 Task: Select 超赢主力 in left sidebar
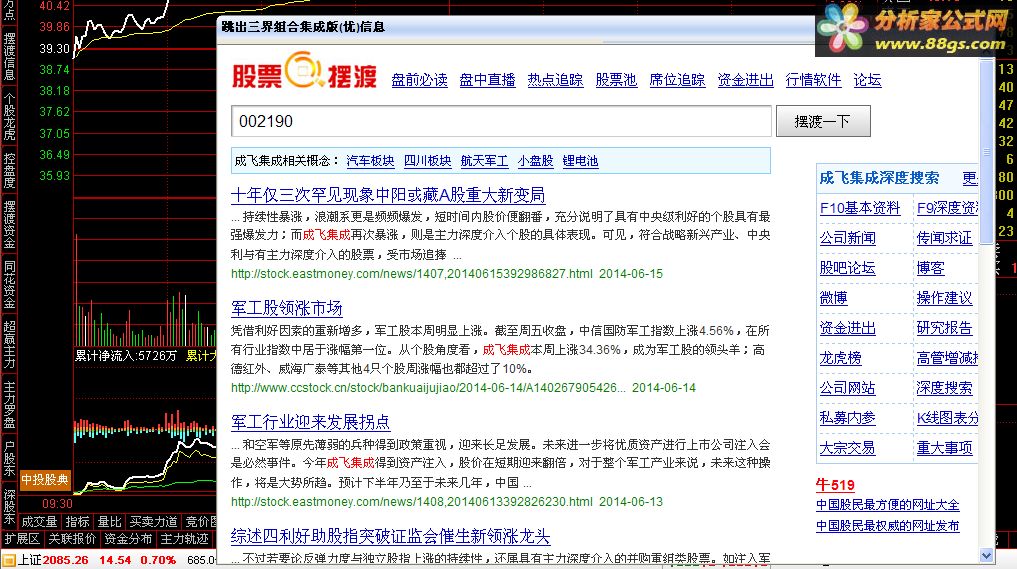[9, 345]
